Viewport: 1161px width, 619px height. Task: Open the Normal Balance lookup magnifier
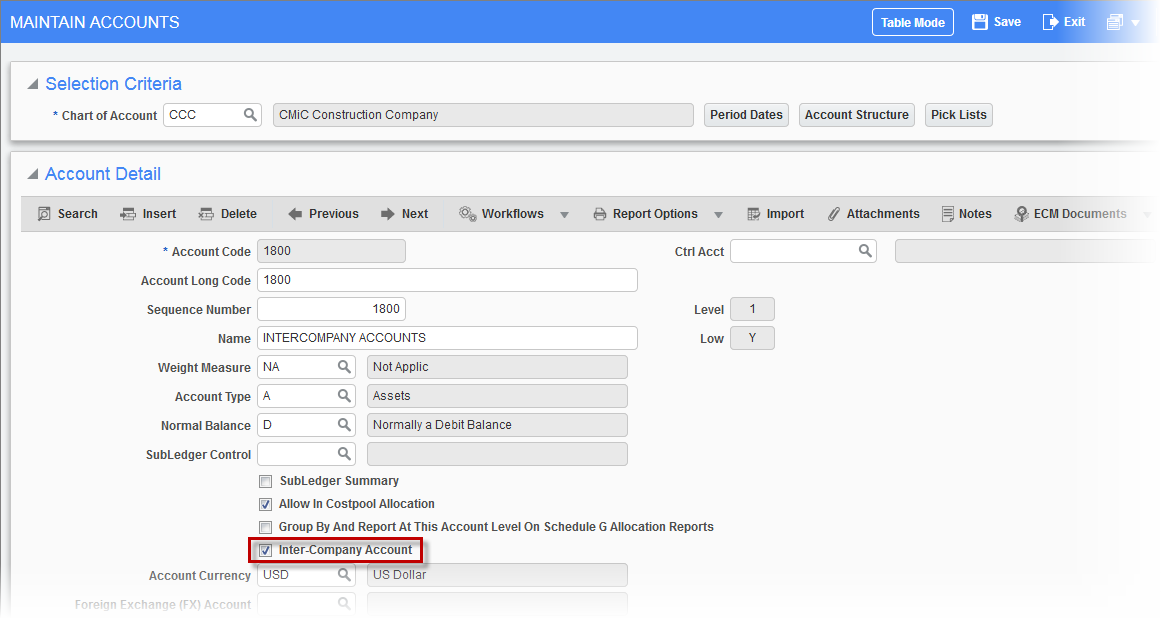coord(344,424)
